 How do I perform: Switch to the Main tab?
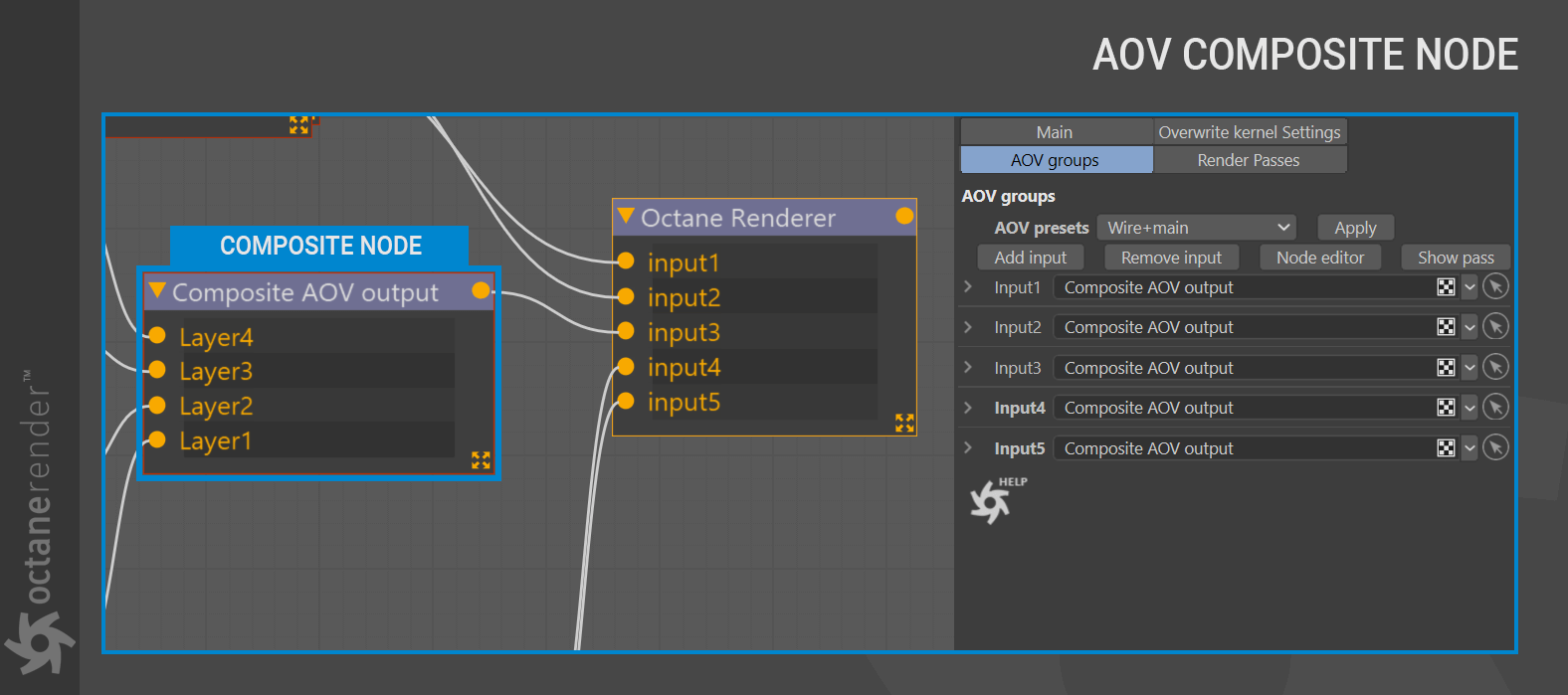(x=1056, y=132)
